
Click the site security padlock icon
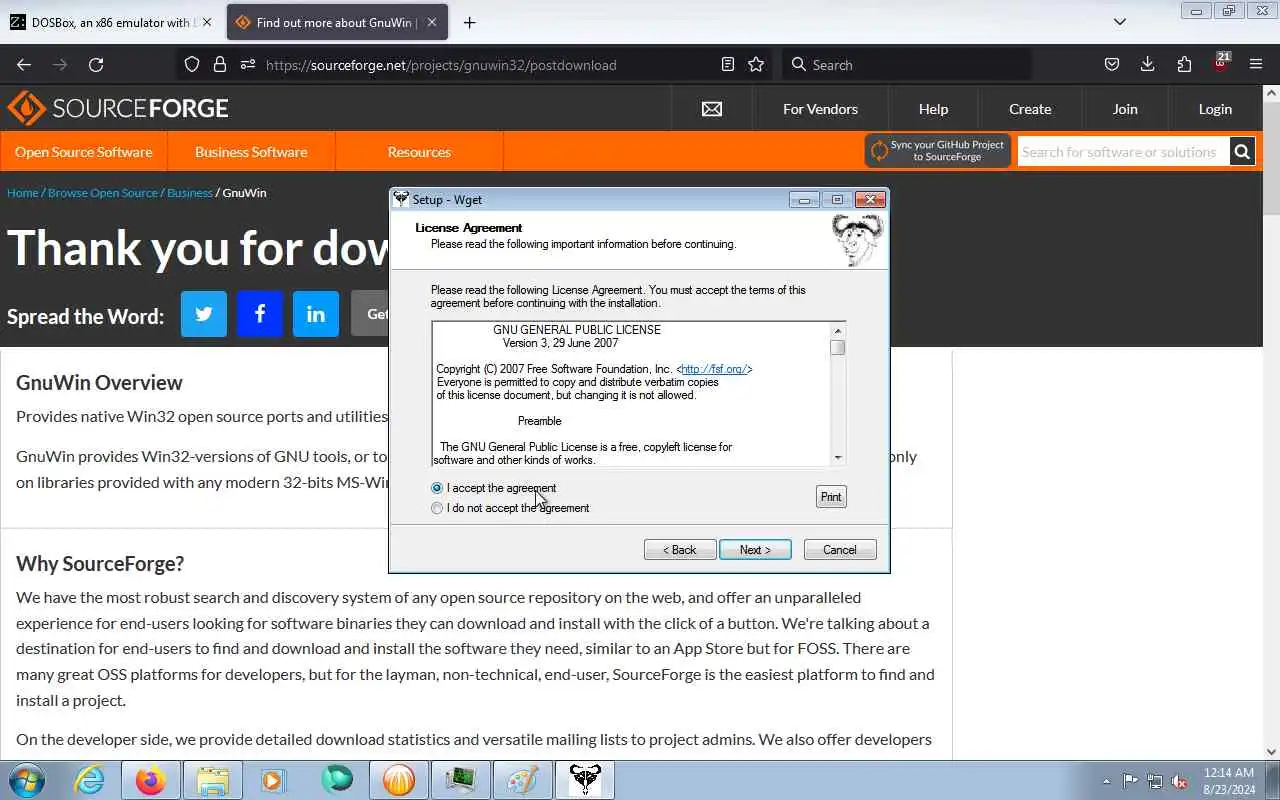[220, 64]
